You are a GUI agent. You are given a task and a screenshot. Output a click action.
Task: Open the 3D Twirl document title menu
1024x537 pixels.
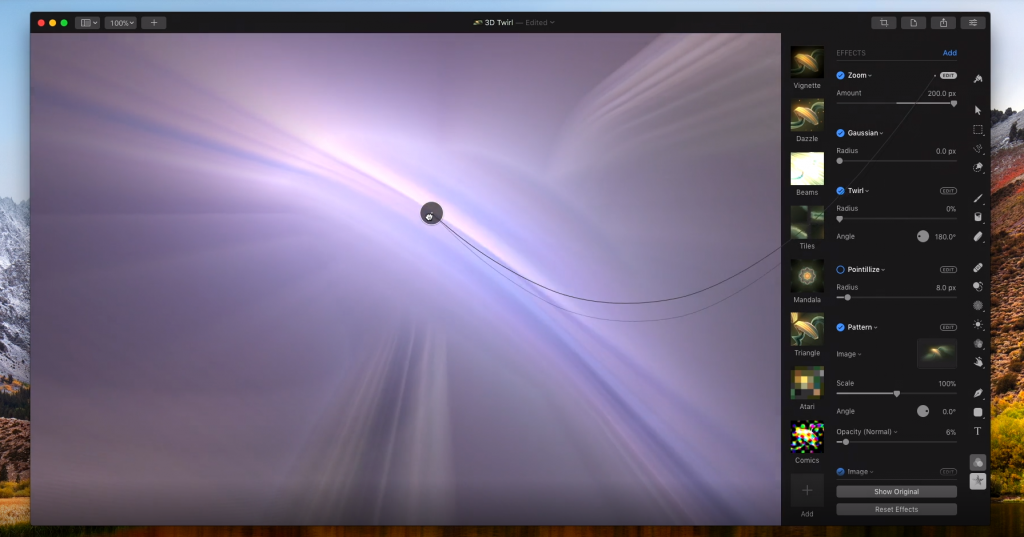point(514,23)
